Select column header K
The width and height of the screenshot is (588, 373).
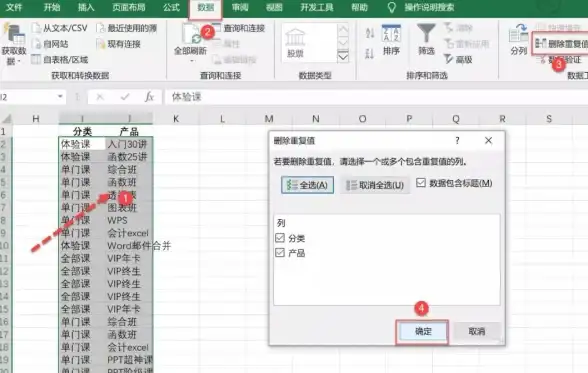[x=176, y=119]
